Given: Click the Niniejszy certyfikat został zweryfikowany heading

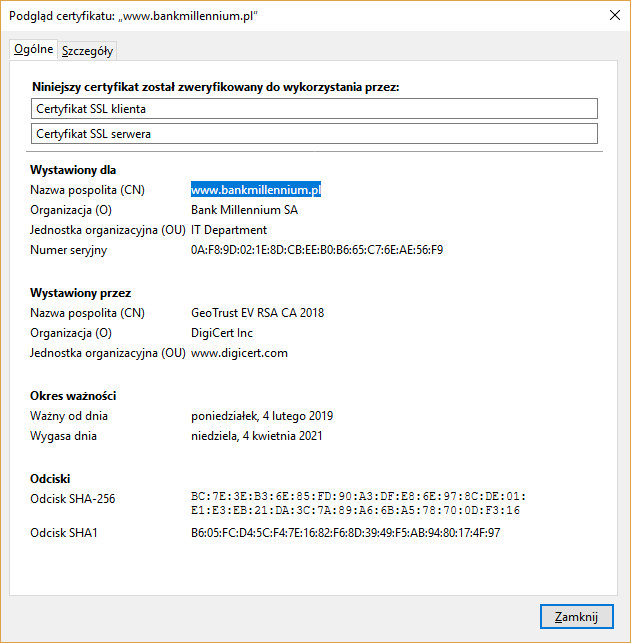Looking at the screenshot, I should click(216, 87).
